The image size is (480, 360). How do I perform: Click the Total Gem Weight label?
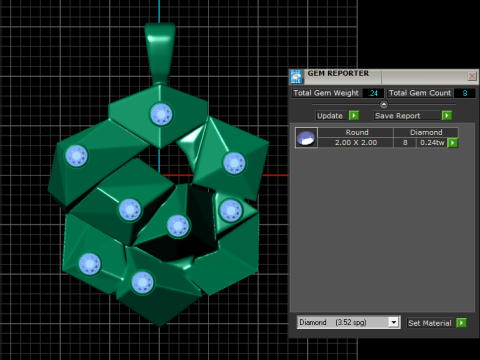(x=326, y=93)
